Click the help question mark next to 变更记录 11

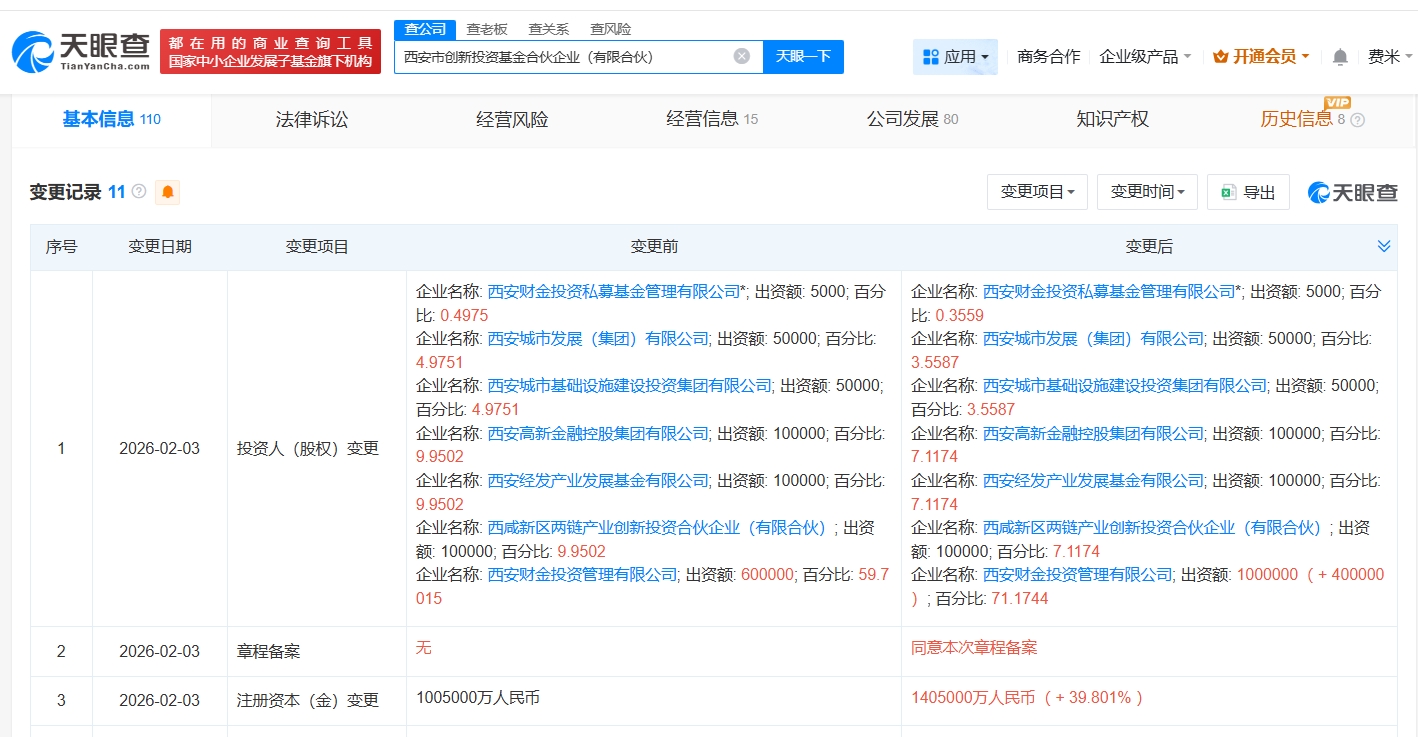[139, 192]
